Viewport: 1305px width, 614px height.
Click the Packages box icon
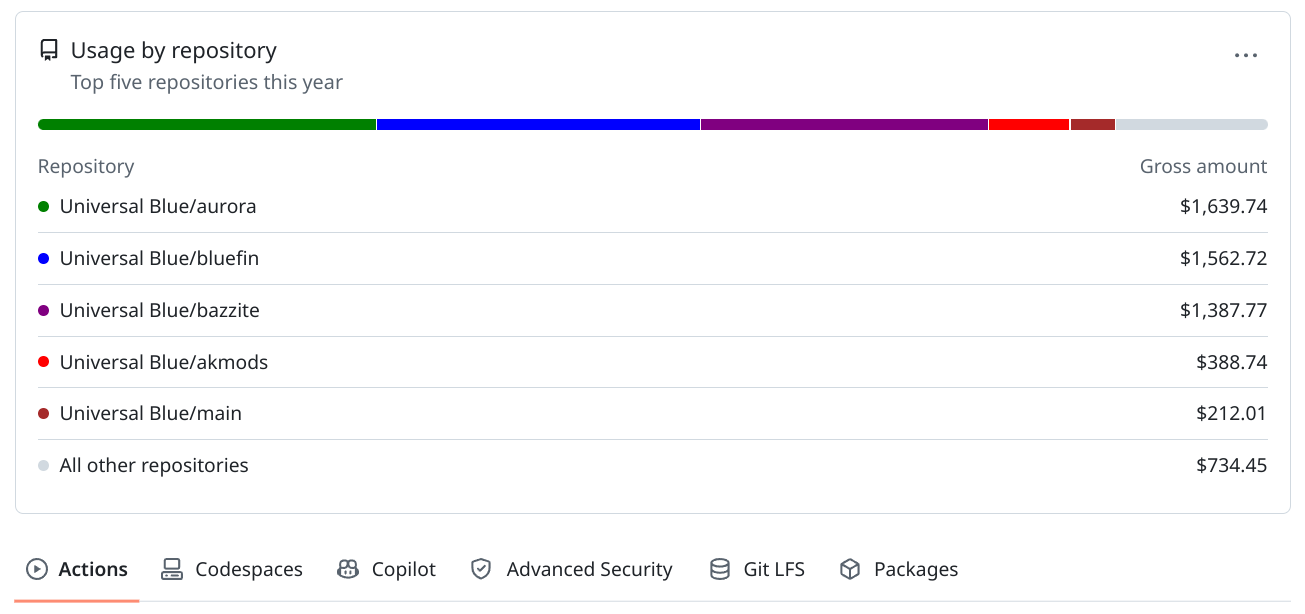(x=850, y=569)
